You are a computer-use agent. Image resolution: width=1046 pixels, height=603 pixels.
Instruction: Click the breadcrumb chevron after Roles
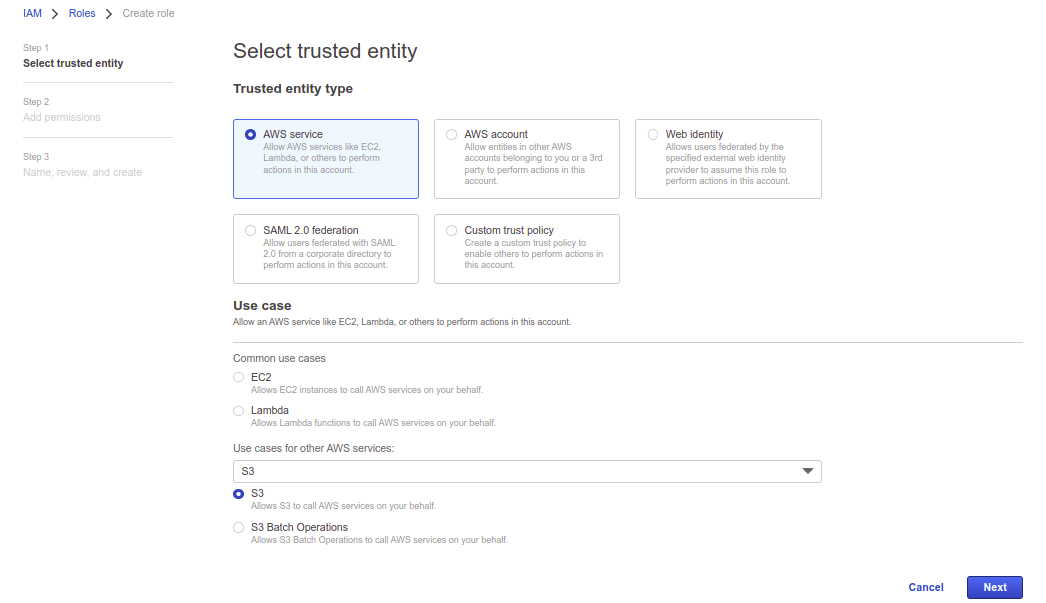tap(109, 14)
